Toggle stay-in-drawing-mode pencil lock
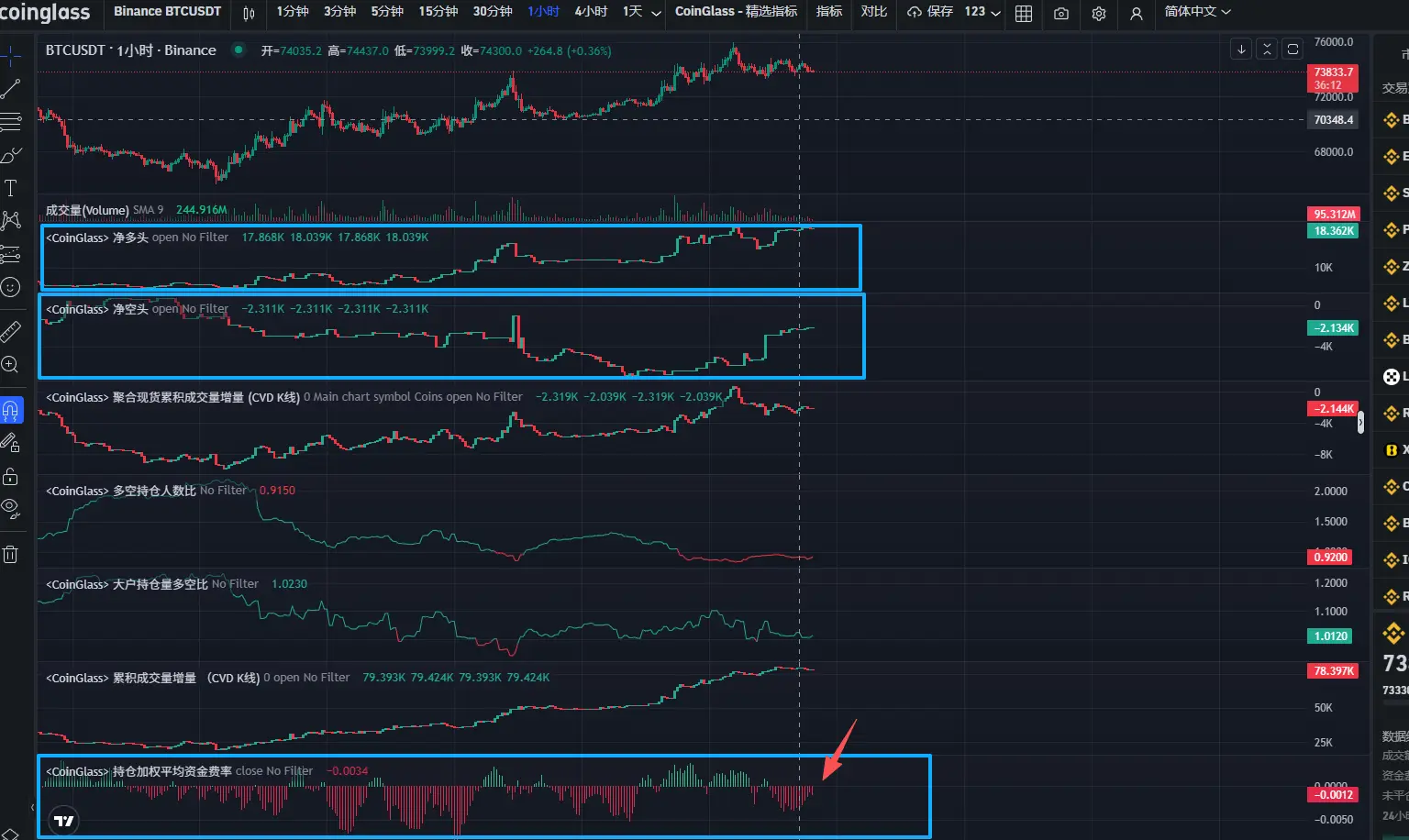Image resolution: width=1409 pixels, height=840 pixels. tap(10, 442)
